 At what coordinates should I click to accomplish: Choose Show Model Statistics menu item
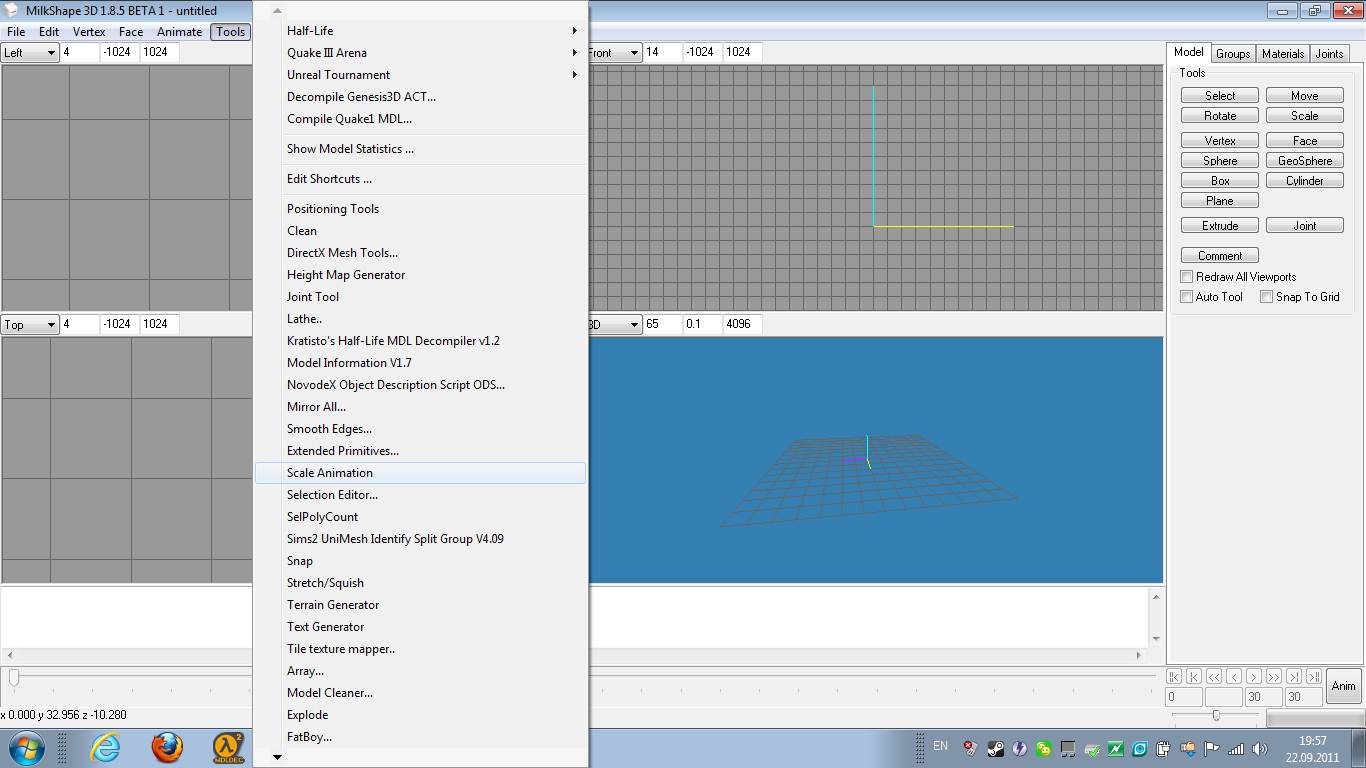pyautogui.click(x=420, y=149)
